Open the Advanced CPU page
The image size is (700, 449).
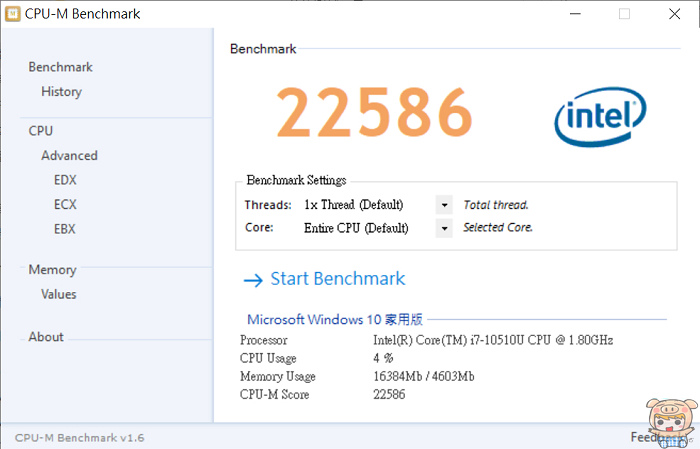(x=69, y=156)
